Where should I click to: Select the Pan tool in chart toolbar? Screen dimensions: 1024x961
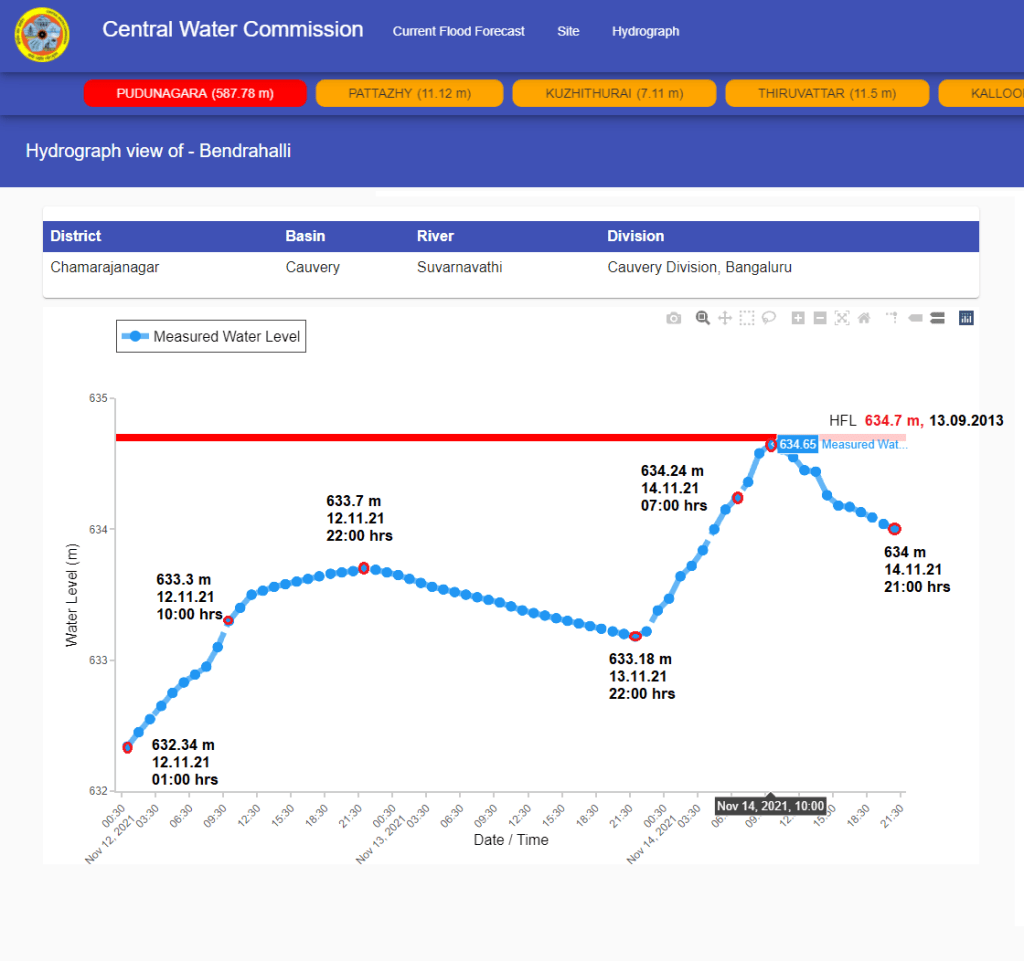tap(725, 318)
